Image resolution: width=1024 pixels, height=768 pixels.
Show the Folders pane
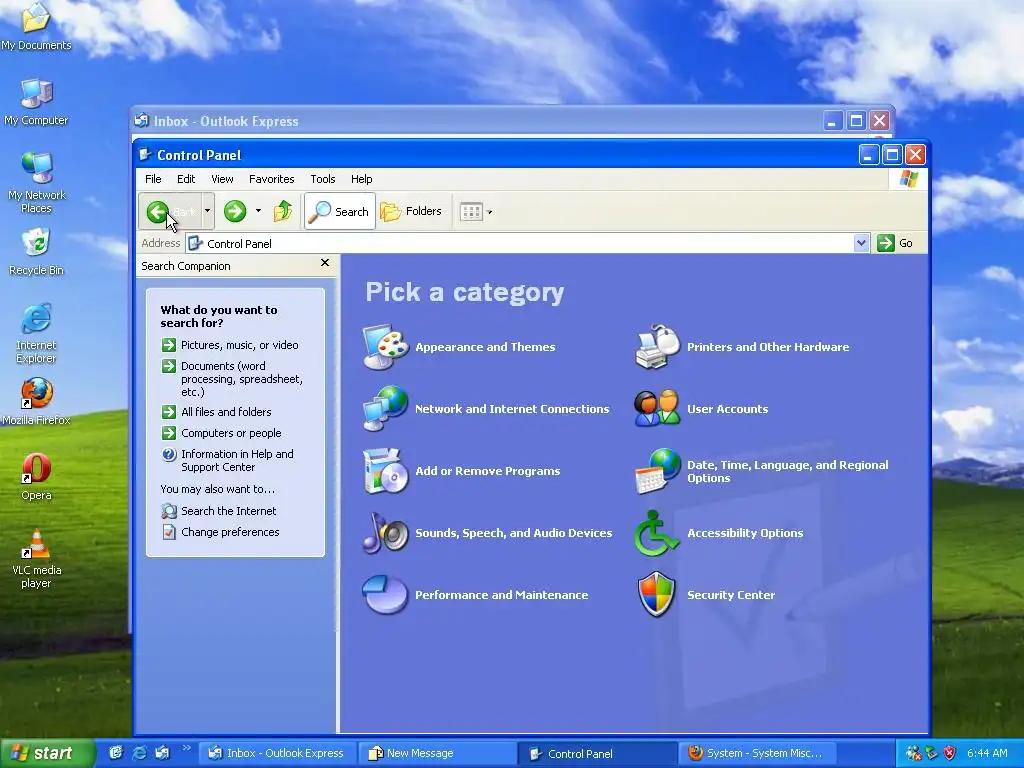tap(411, 211)
